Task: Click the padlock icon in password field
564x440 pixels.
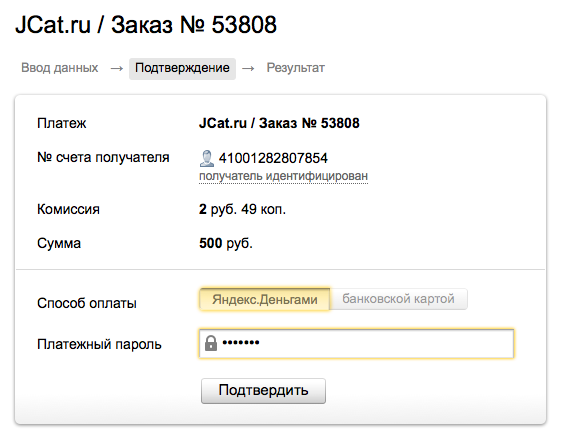Action: pyautogui.click(x=211, y=343)
